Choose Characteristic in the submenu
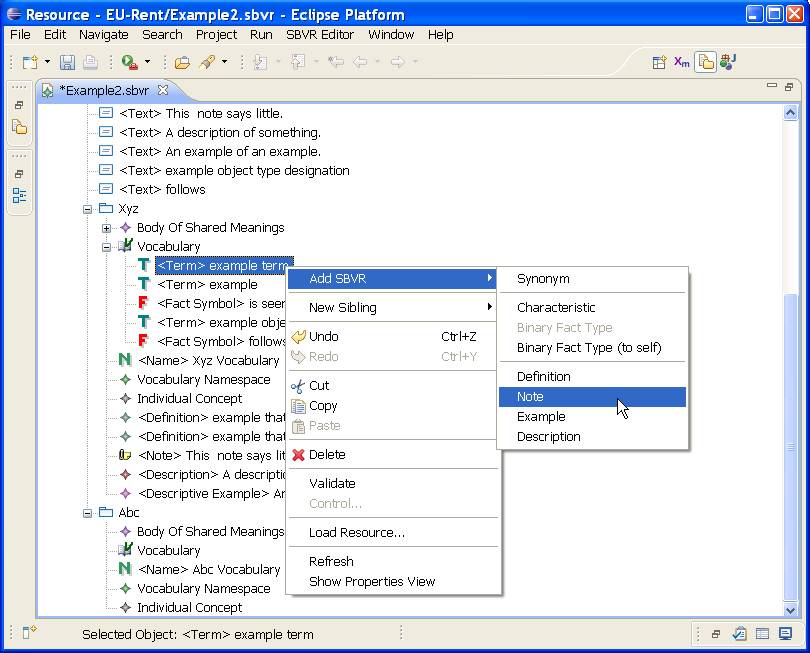 [592, 308]
